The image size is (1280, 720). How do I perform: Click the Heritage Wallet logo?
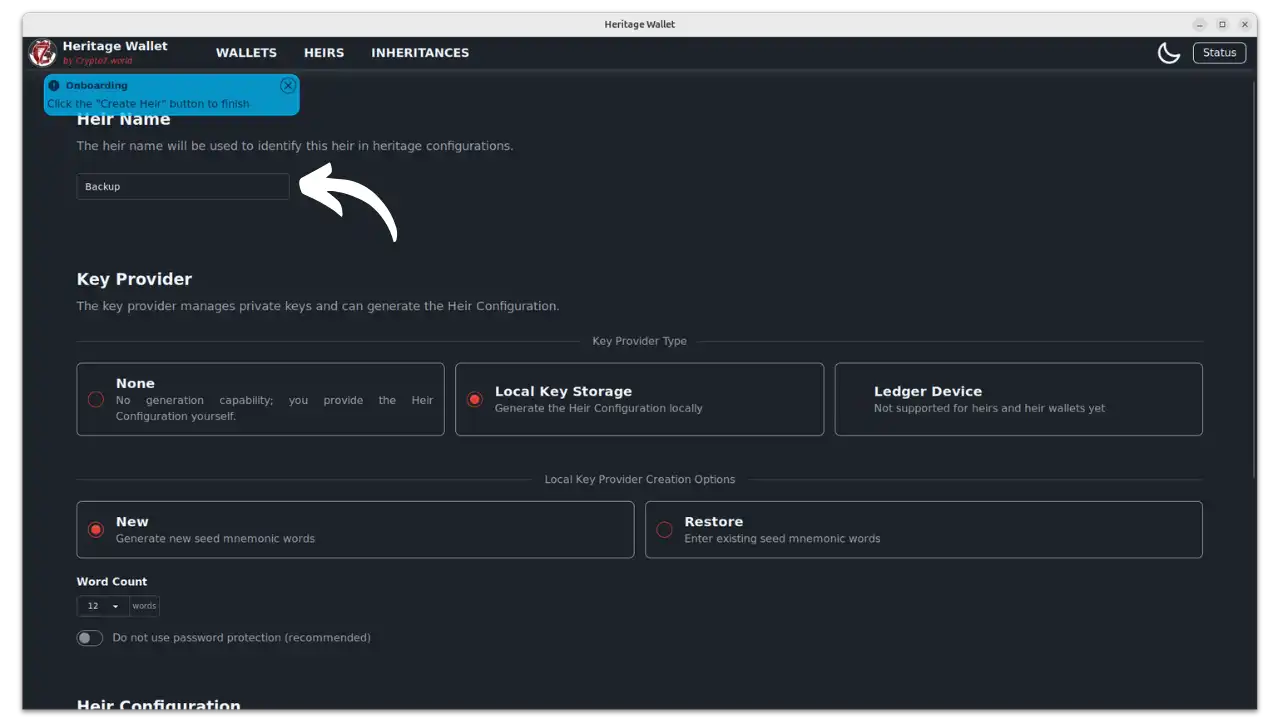[41, 52]
